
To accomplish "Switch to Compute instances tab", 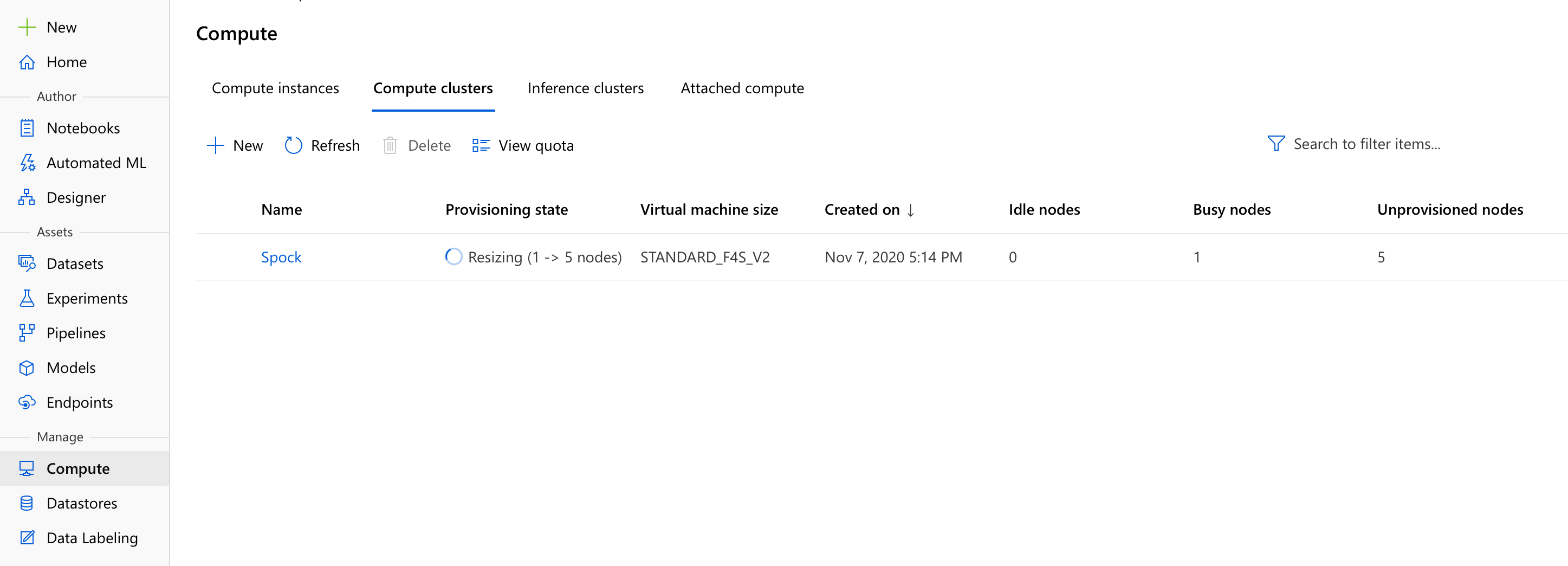I will [275, 88].
